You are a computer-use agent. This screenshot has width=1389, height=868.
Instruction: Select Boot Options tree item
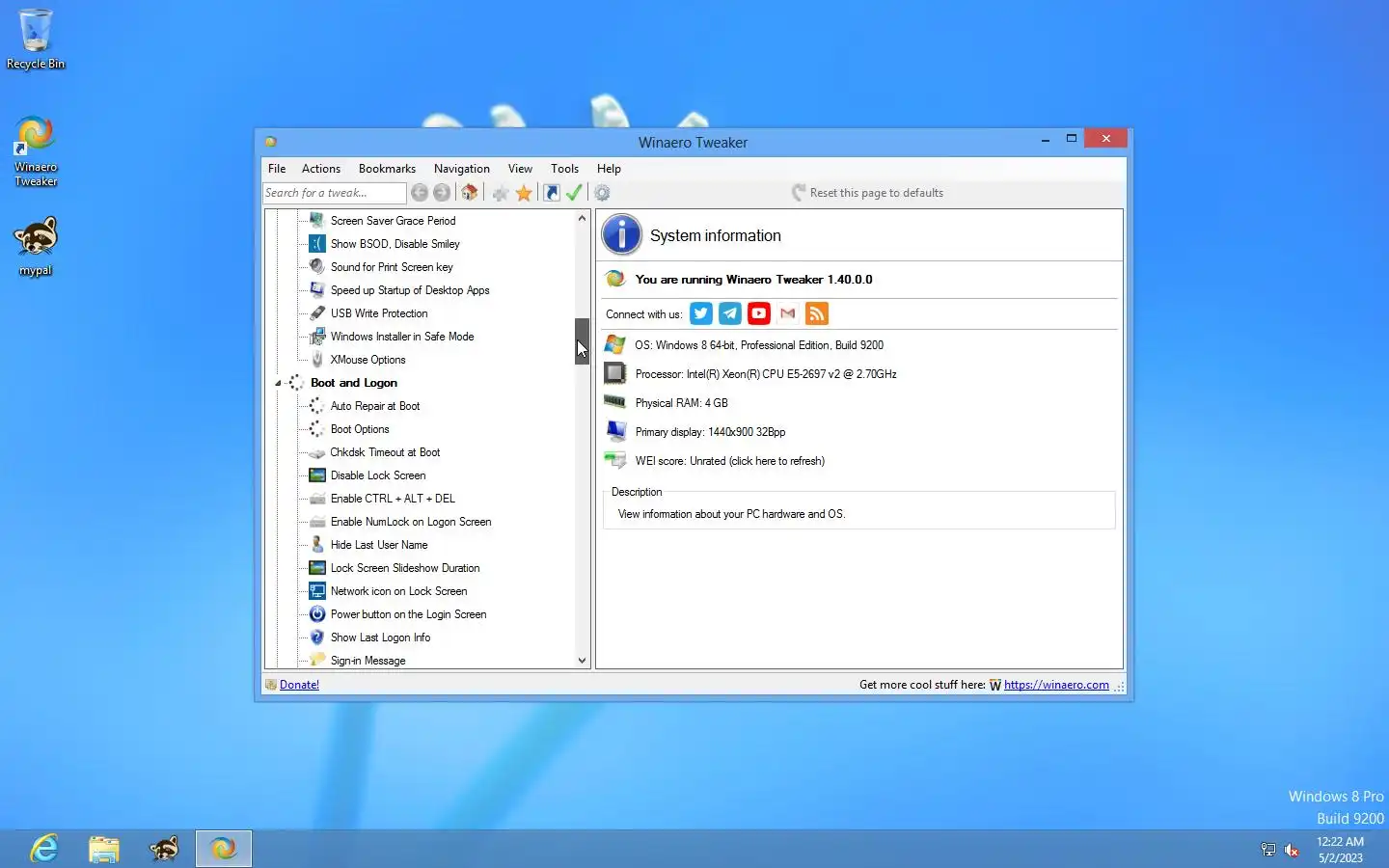coord(360,429)
